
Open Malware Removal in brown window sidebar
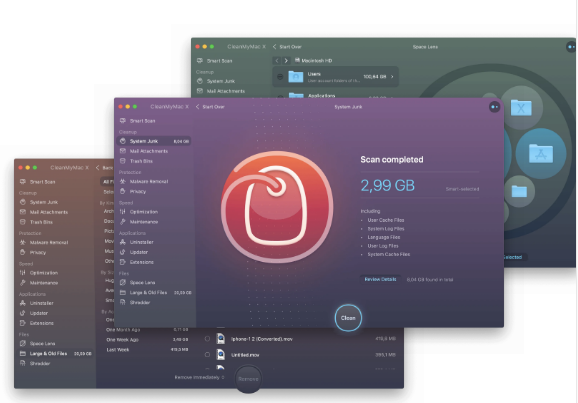tap(44, 242)
